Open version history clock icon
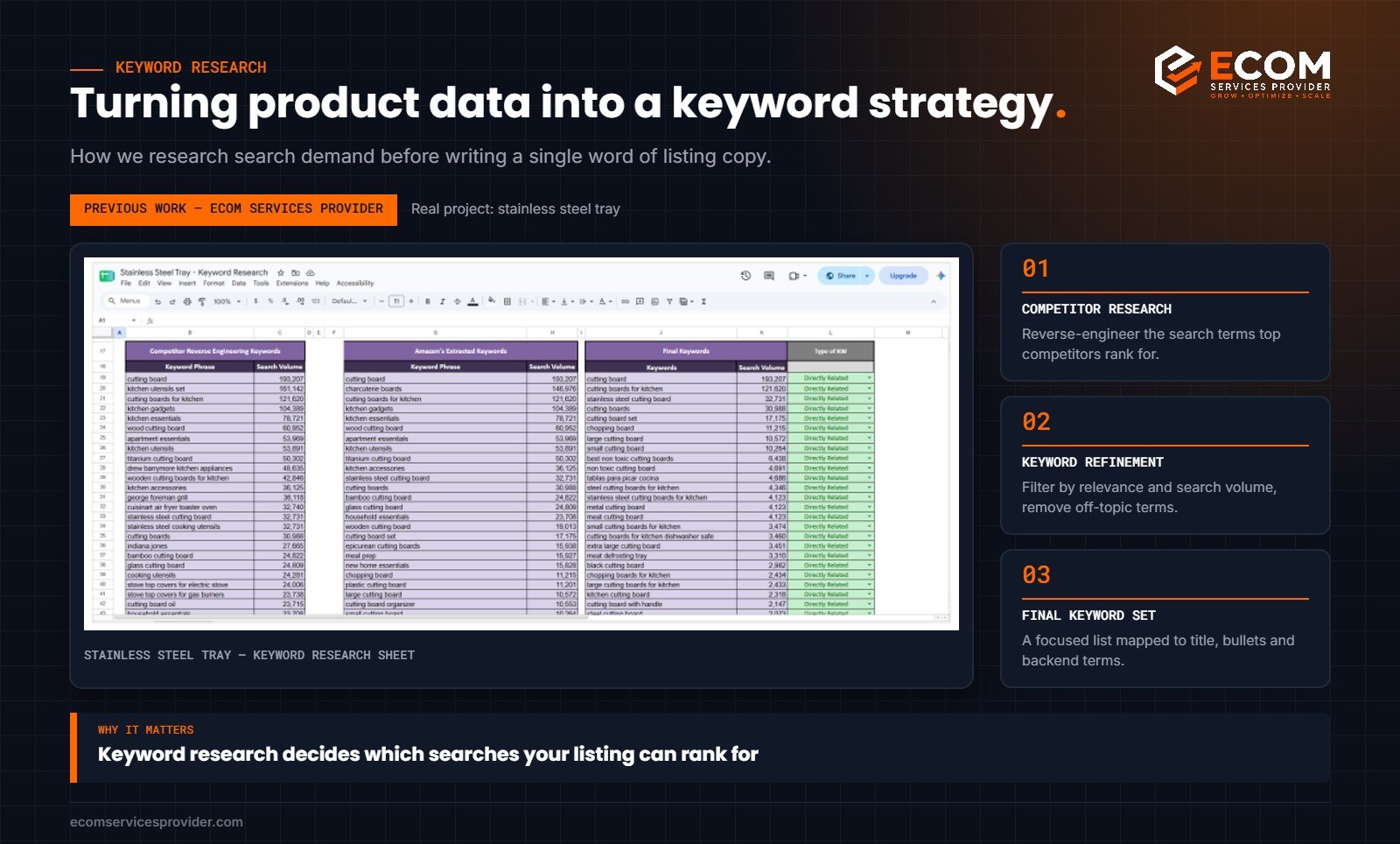The image size is (1400, 844). (745, 276)
